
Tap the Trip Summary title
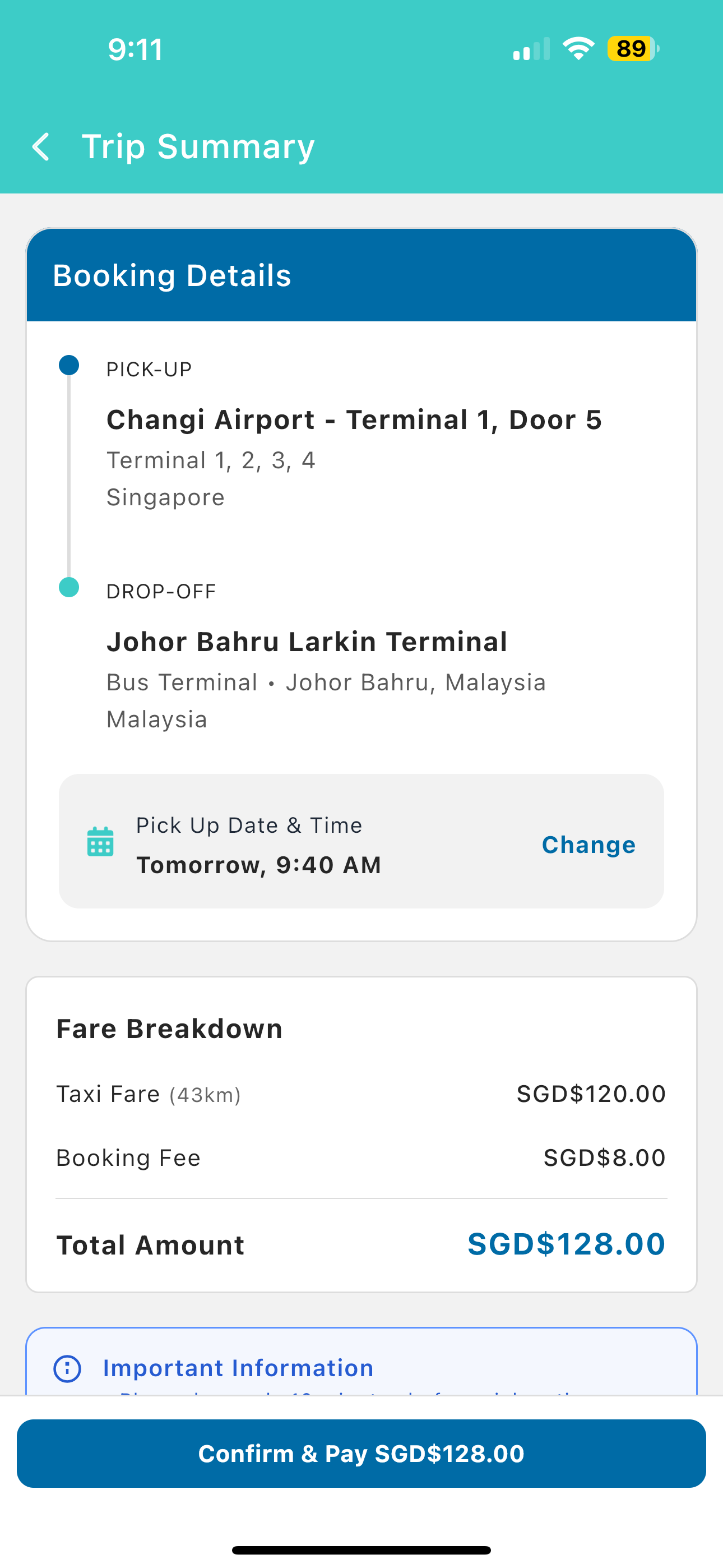(x=198, y=147)
